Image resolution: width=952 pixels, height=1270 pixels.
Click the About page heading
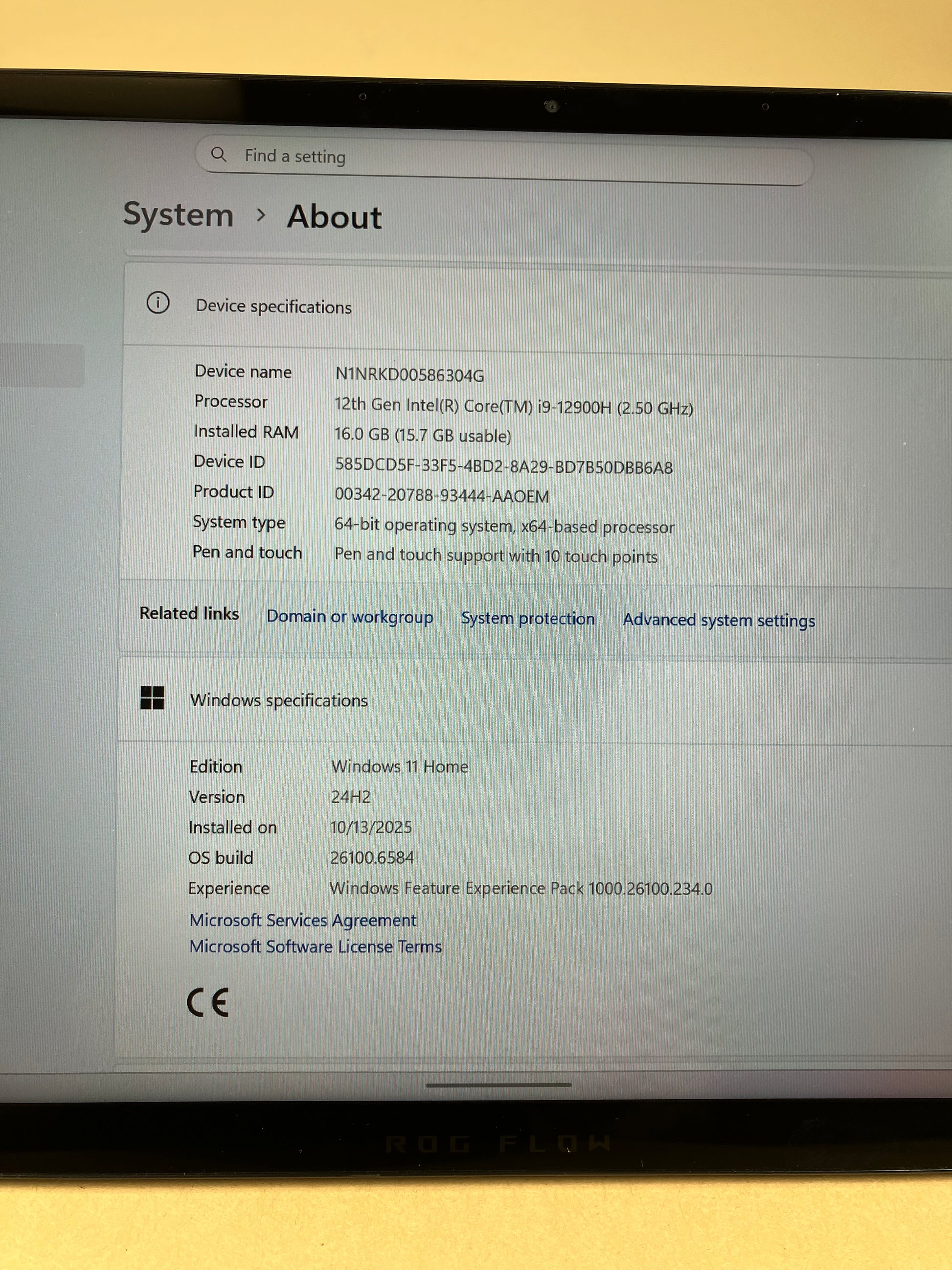coord(335,217)
